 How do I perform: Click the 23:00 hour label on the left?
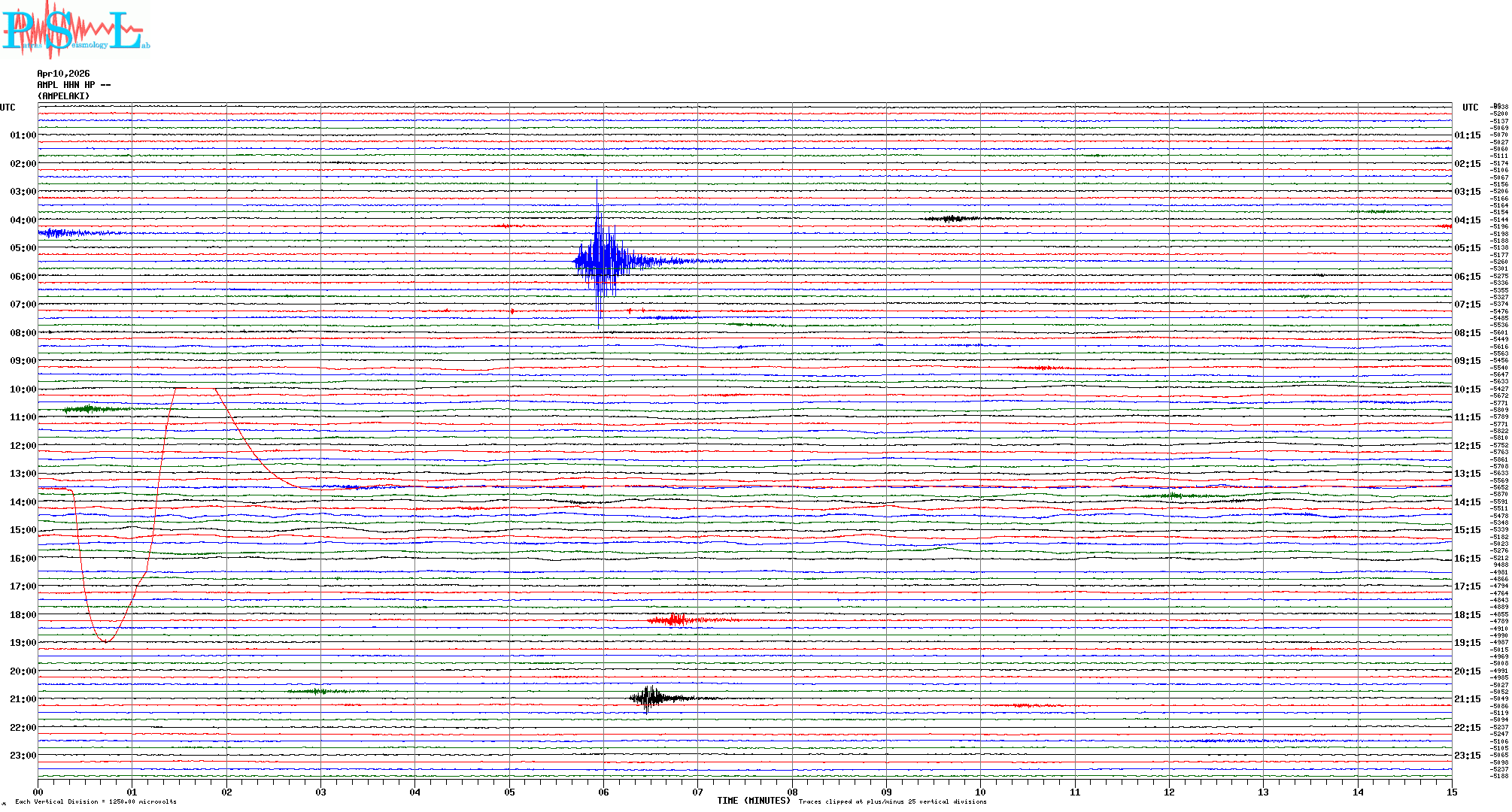click(23, 756)
